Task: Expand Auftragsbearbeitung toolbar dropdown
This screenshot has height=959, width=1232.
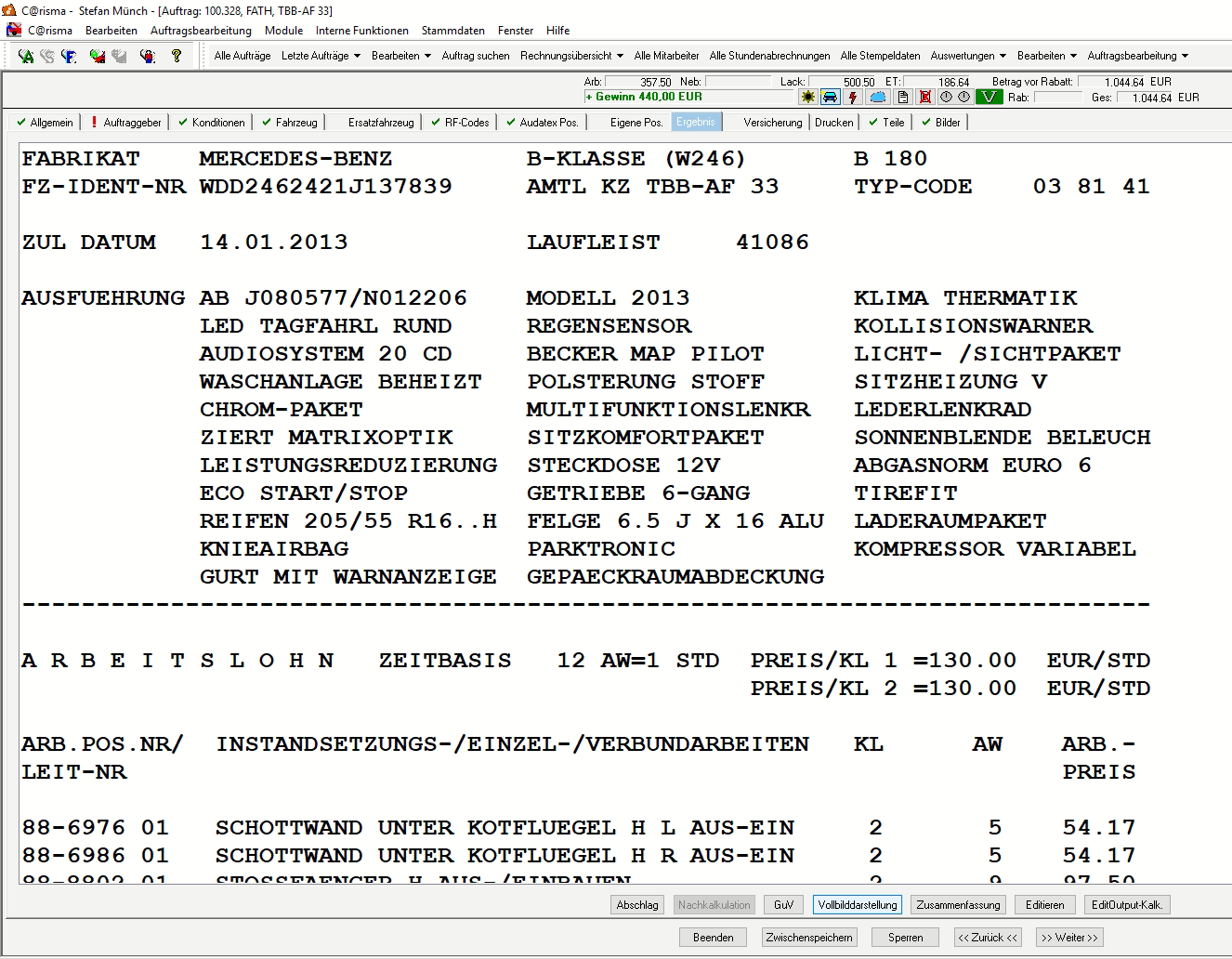Action: (1138, 56)
